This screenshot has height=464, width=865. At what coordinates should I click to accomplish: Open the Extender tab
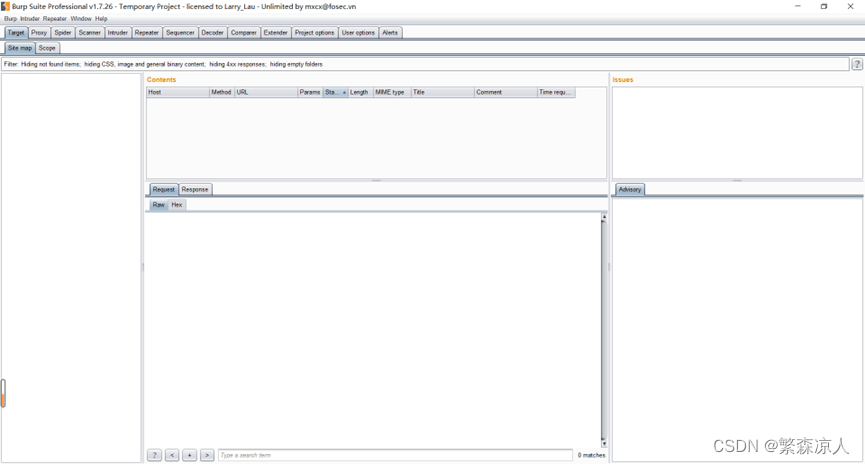pyautogui.click(x=276, y=33)
